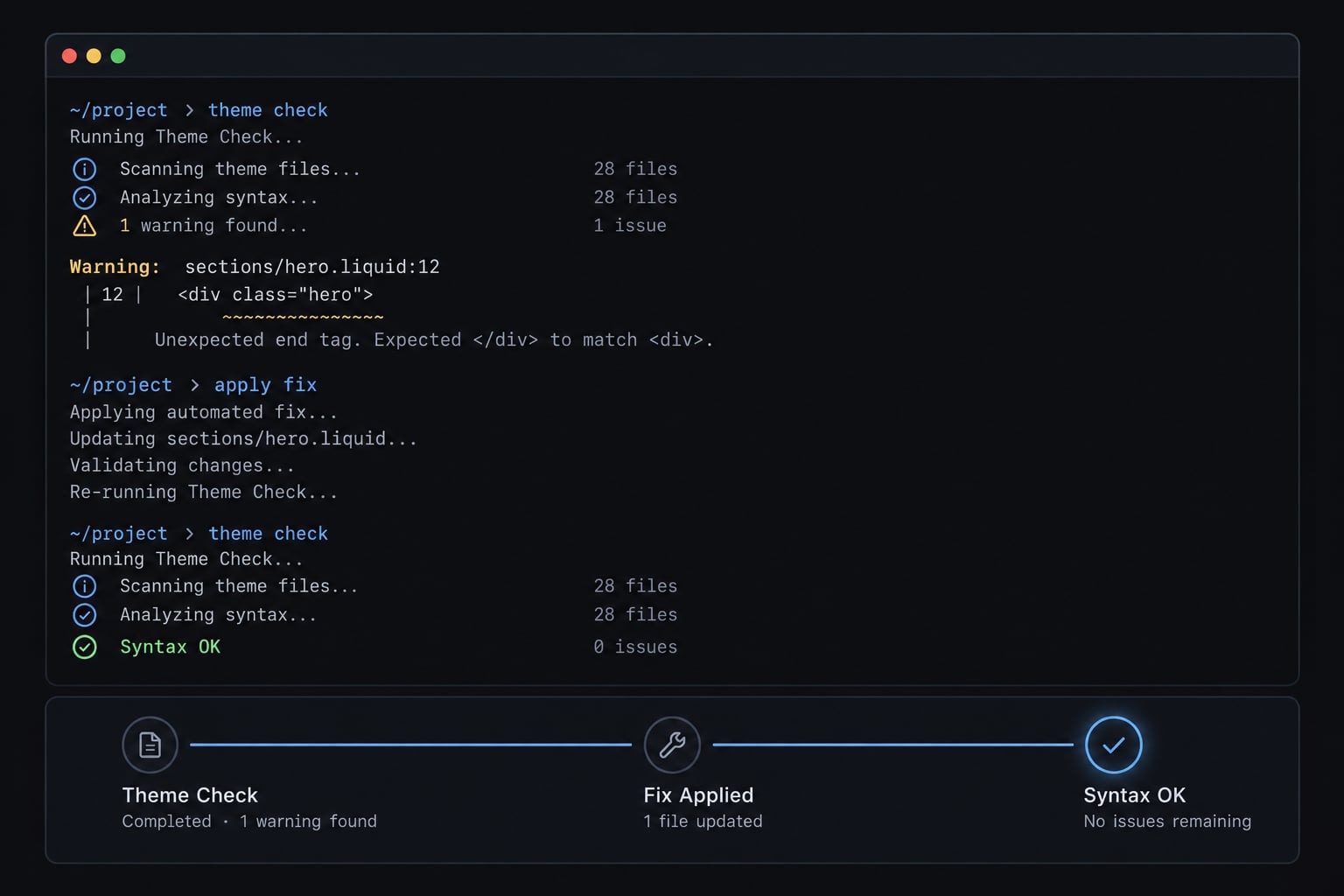Click the info icon in the final theme check run
1344x896 pixels.
coord(85,586)
